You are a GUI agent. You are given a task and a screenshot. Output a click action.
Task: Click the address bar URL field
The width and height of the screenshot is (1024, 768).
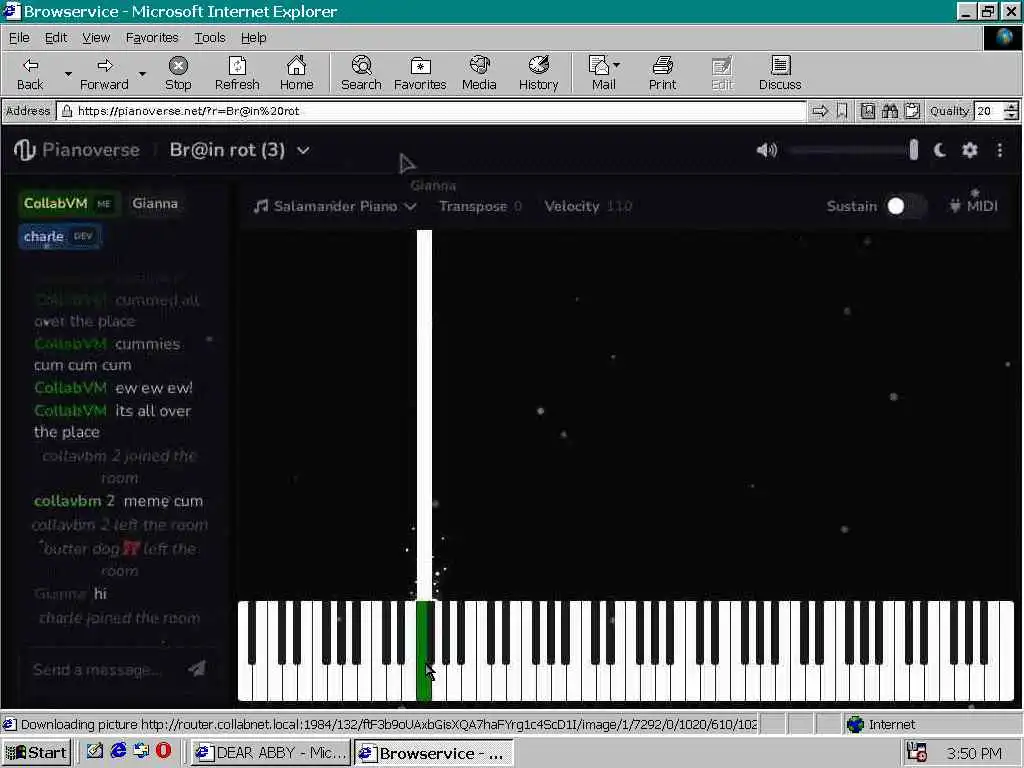[431, 111]
